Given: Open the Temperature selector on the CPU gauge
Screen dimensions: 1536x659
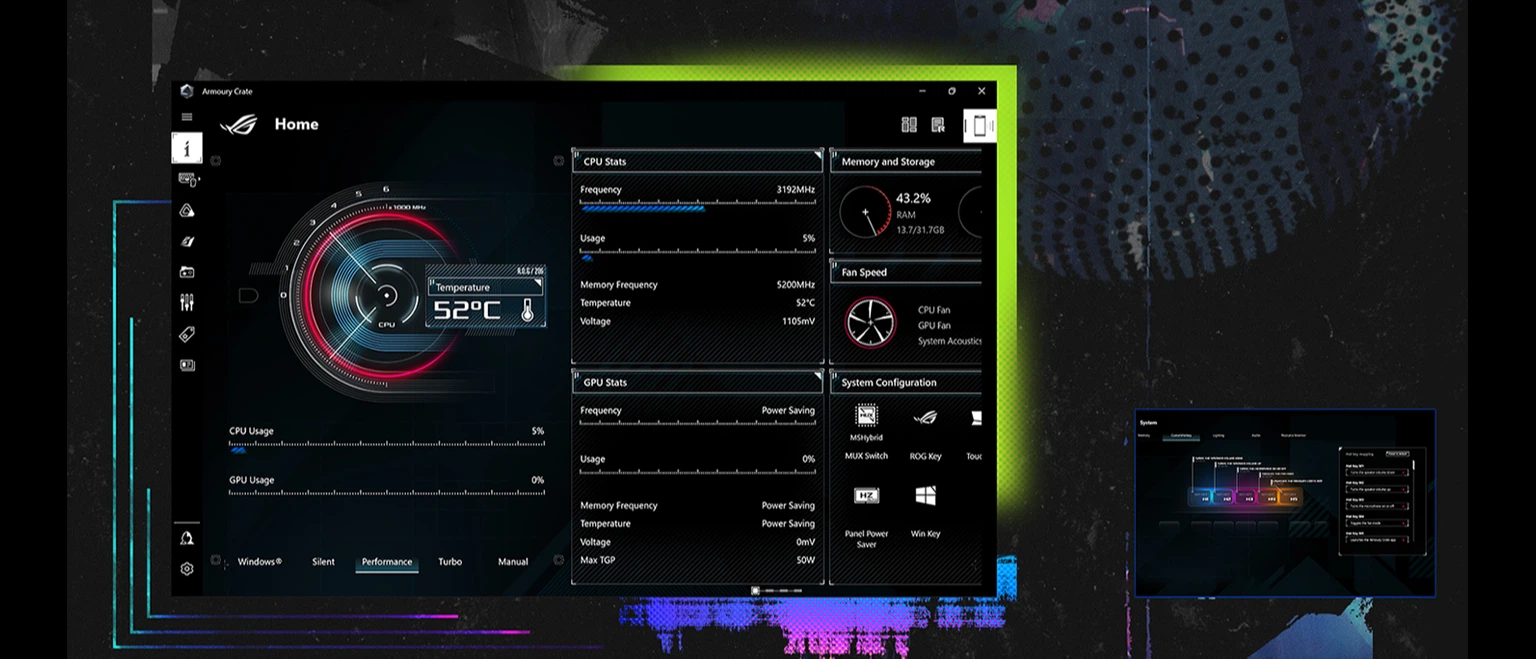Looking at the screenshot, I should click(x=487, y=287).
